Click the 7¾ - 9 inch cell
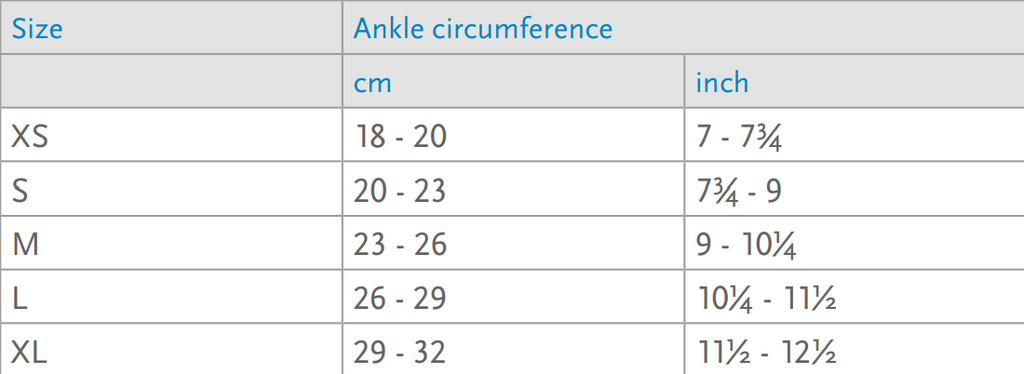 tap(854, 189)
